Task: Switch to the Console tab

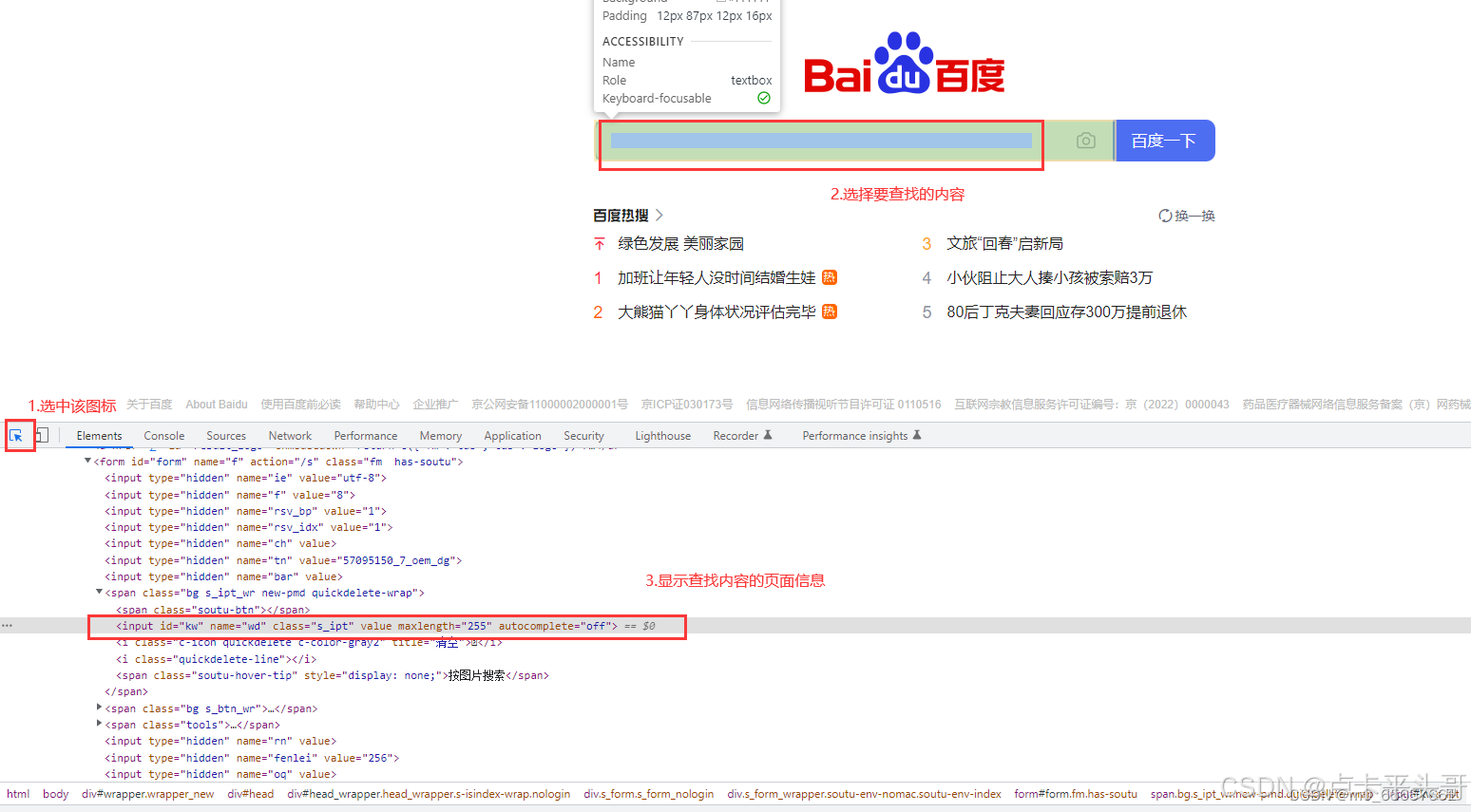Action: 164,436
